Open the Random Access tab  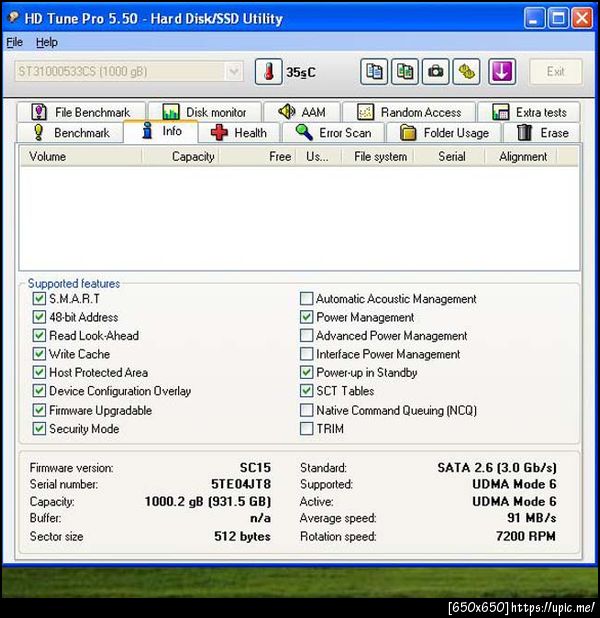(409, 112)
